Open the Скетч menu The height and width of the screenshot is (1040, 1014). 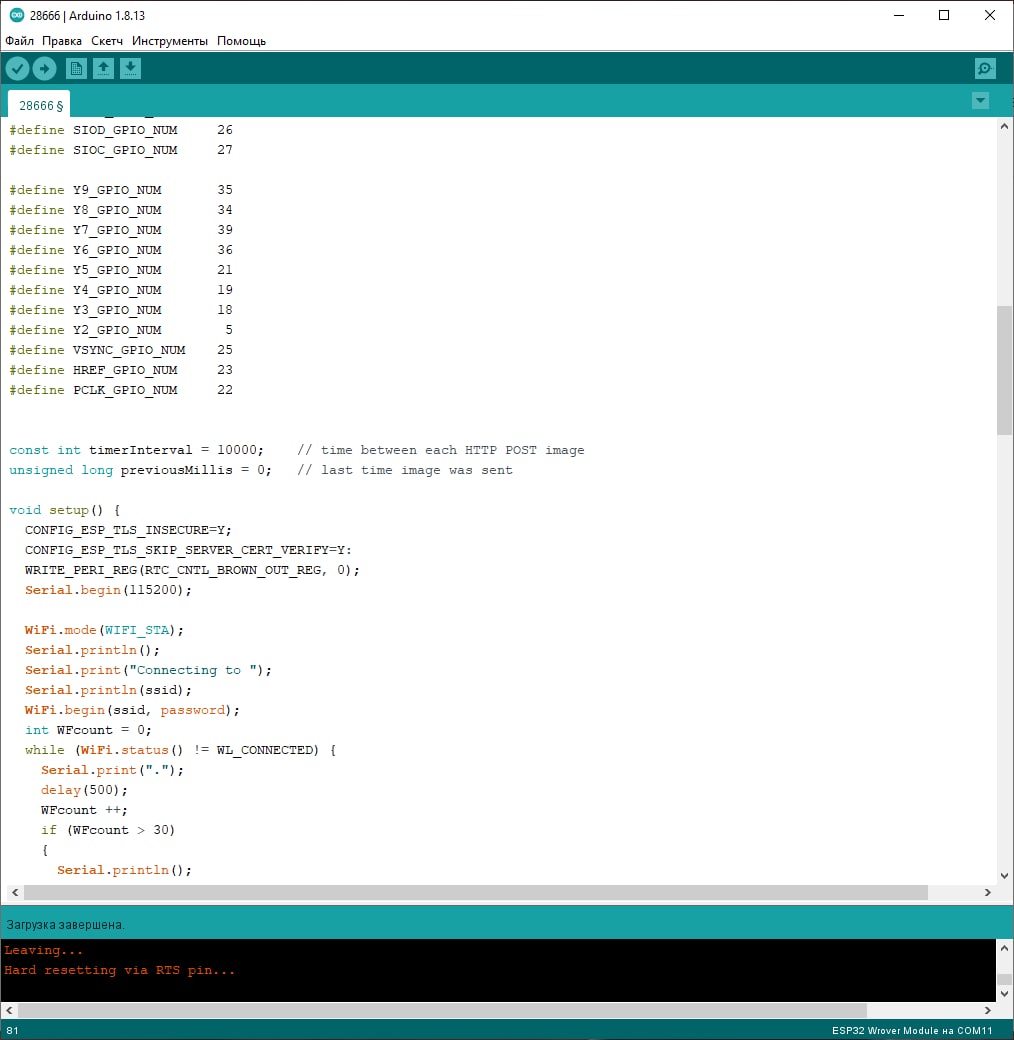pyautogui.click(x=107, y=41)
